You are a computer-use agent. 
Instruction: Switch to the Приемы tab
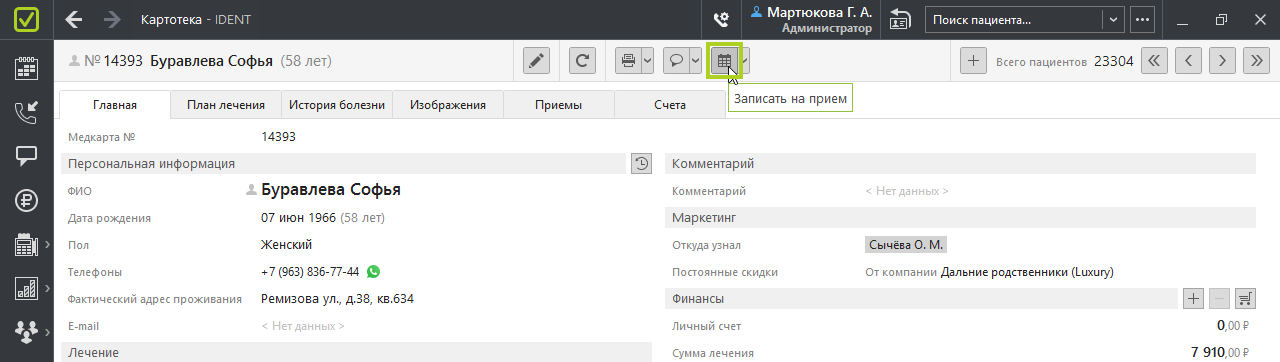click(x=559, y=105)
